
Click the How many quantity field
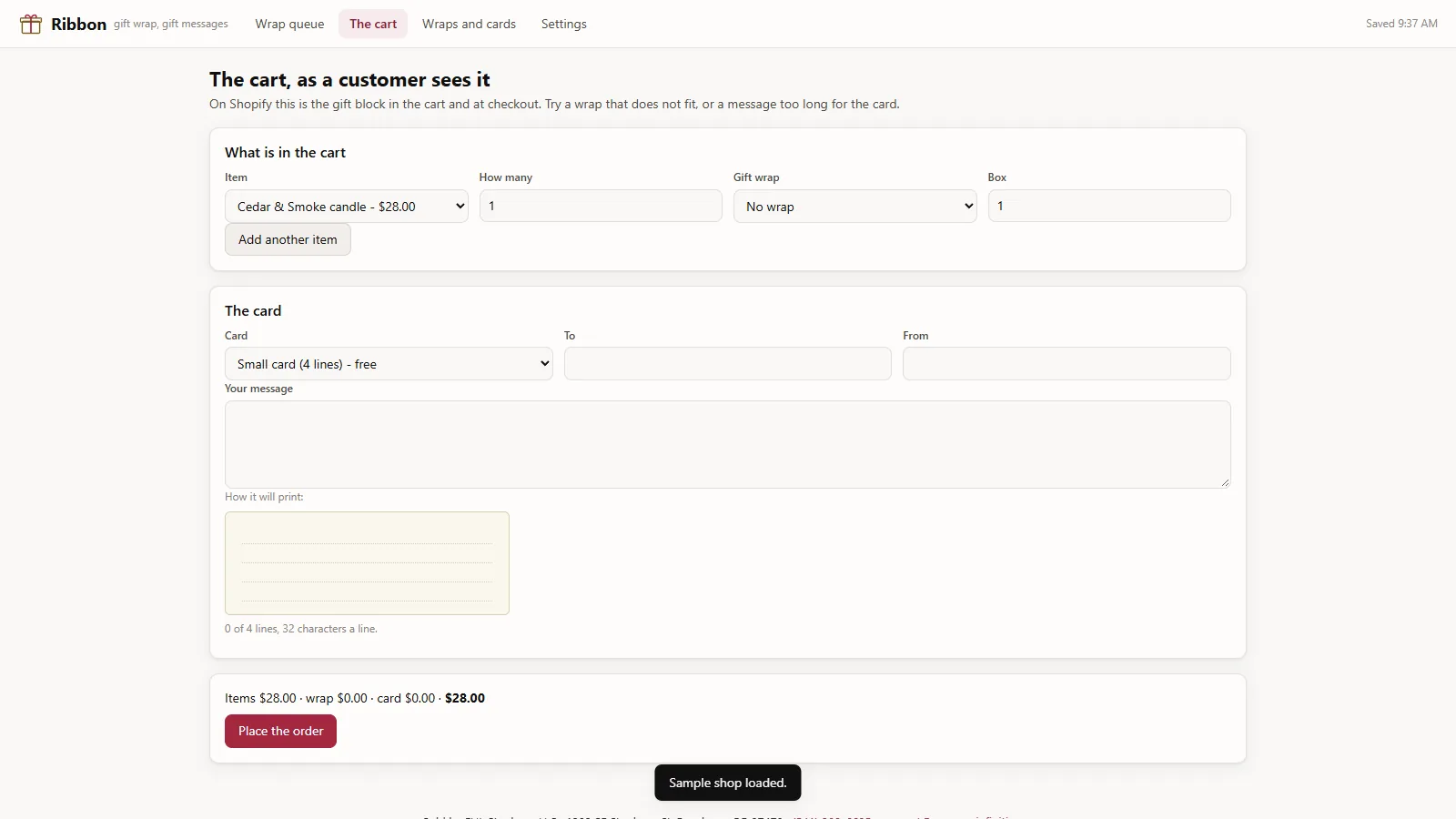click(601, 206)
